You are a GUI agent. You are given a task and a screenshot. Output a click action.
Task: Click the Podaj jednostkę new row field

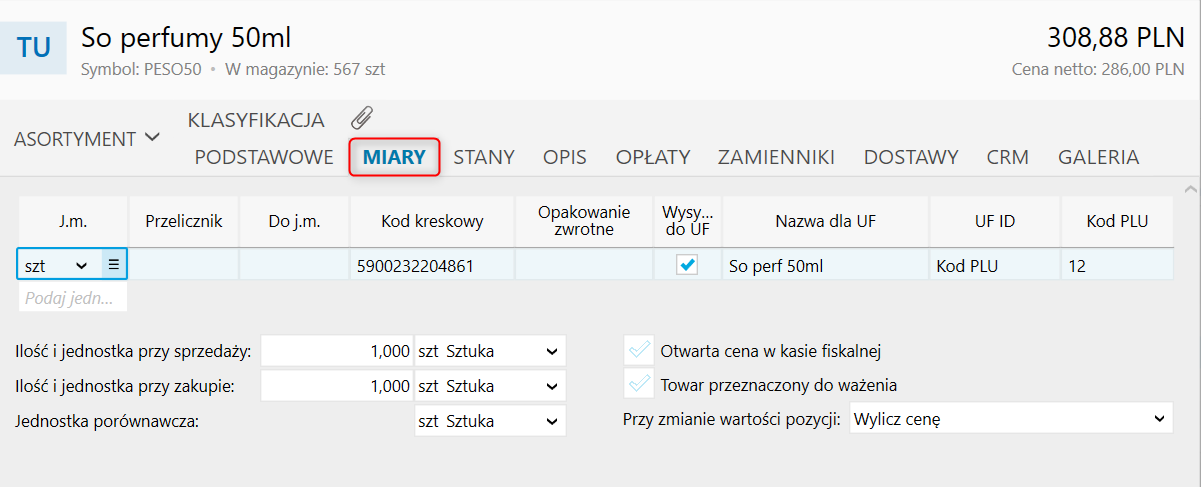coord(70,298)
